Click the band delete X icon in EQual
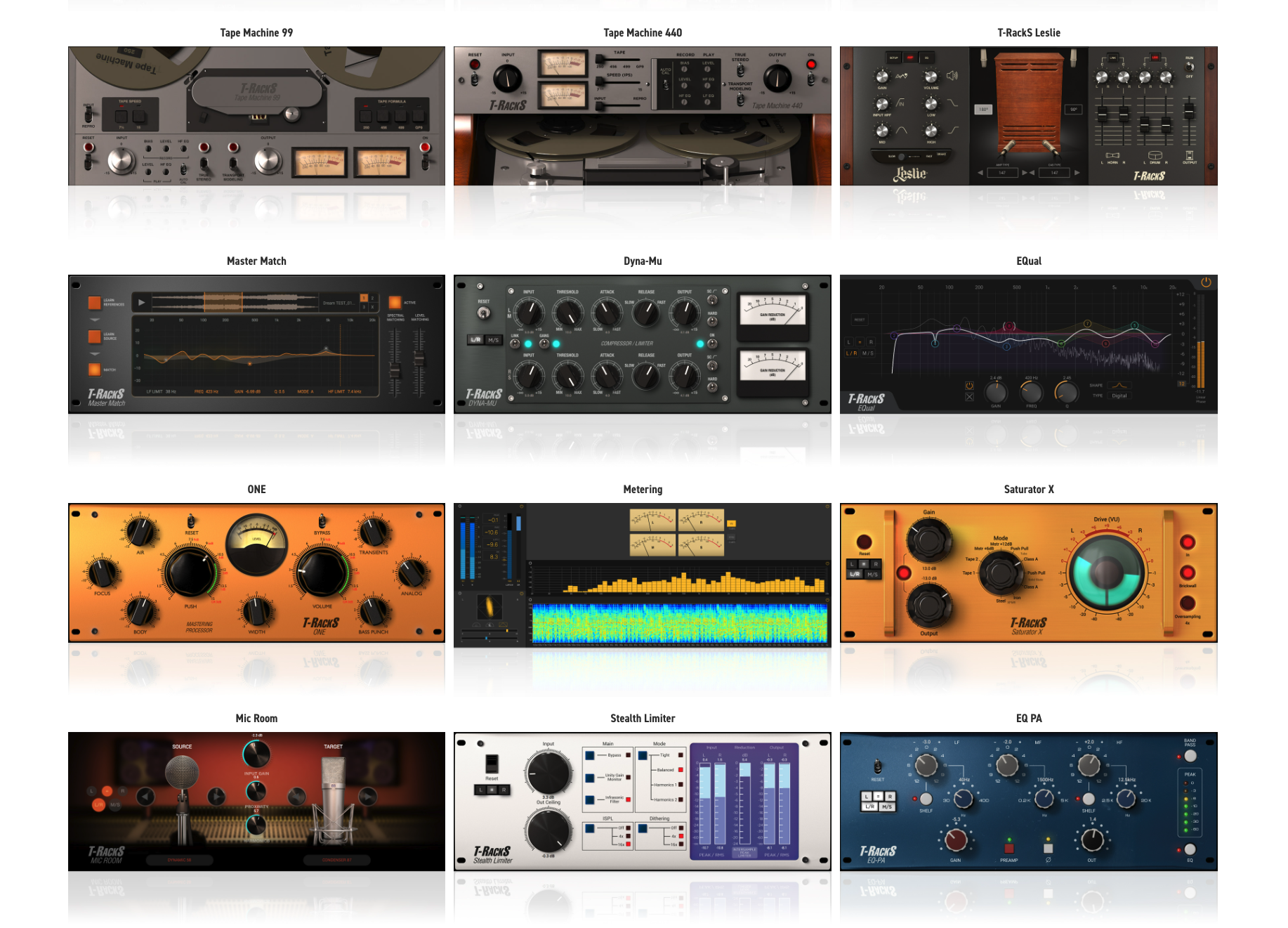Viewport: 1288px width, 928px height. click(x=969, y=397)
